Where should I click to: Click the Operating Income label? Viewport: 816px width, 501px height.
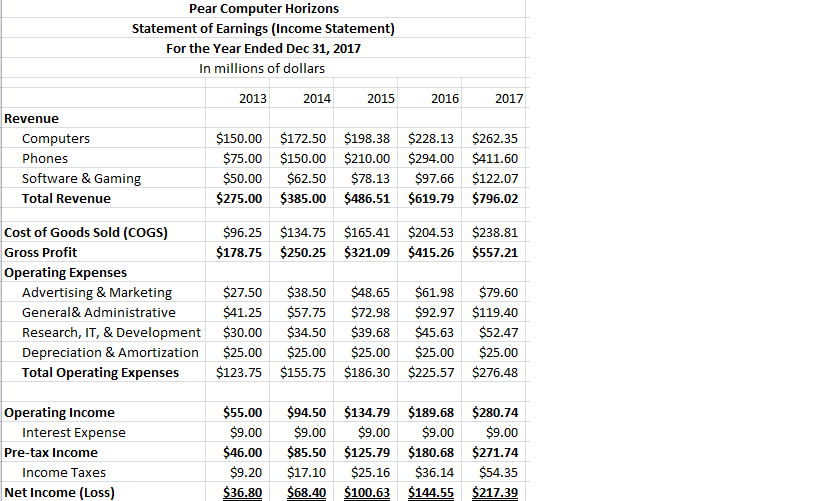tap(59, 413)
